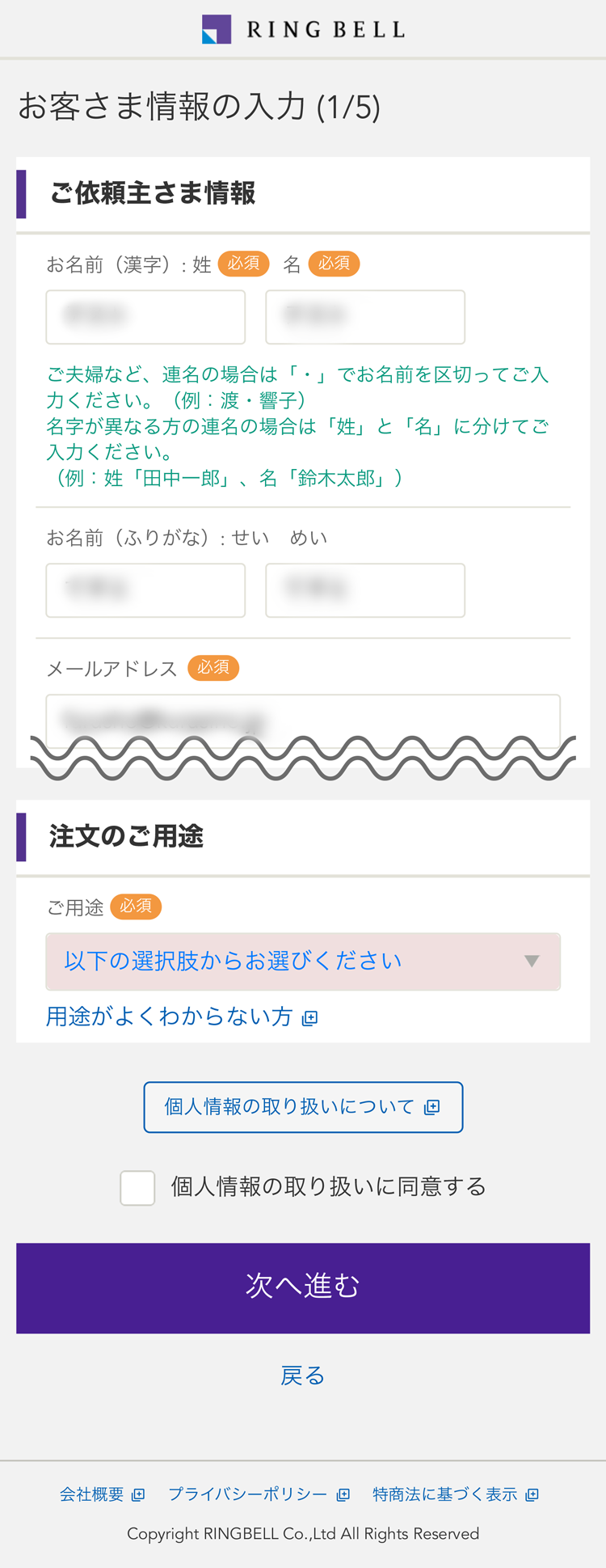Click the 次へ進む button

click(x=303, y=1288)
